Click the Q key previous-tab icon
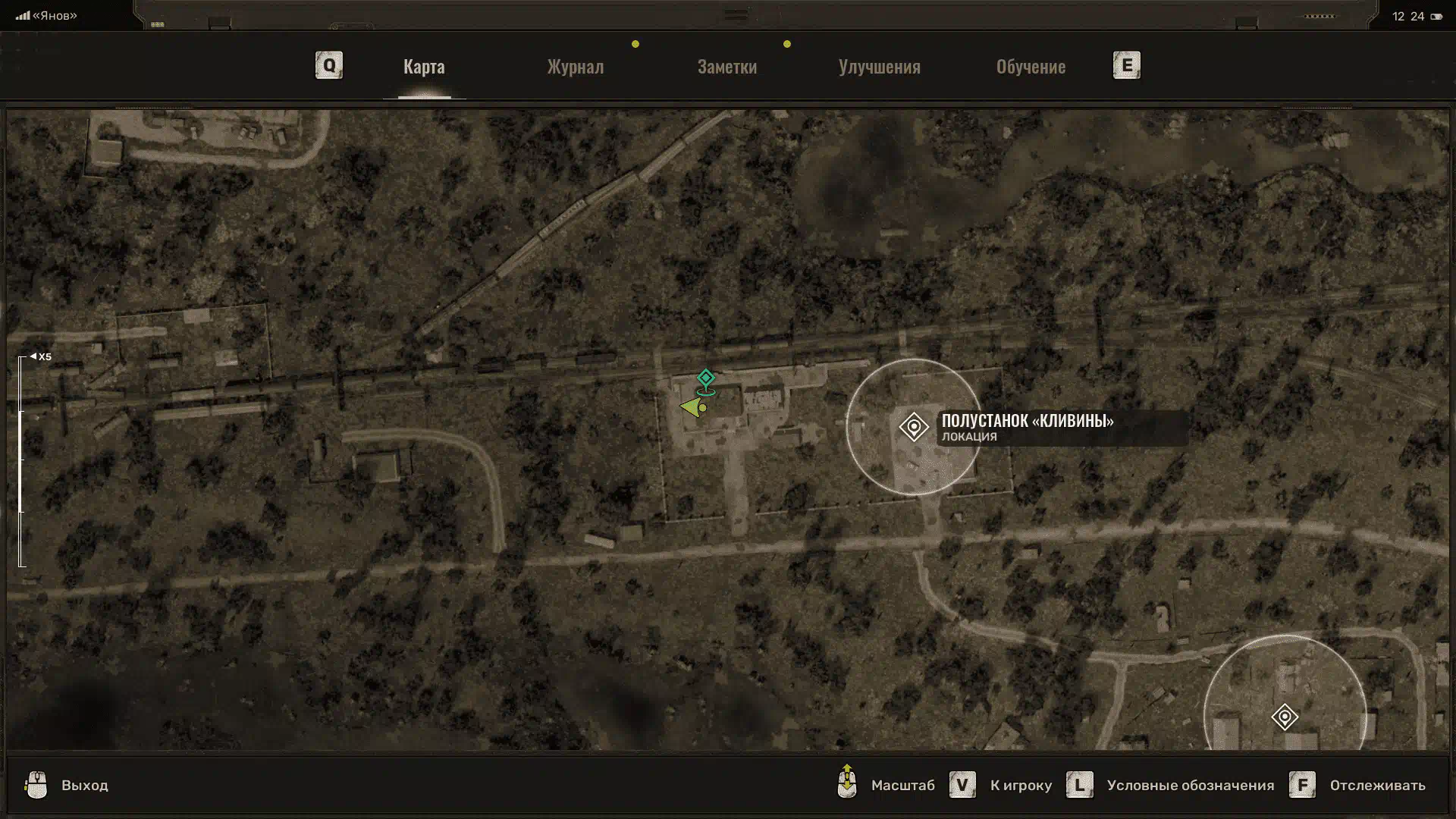The image size is (1456, 819). (x=329, y=65)
